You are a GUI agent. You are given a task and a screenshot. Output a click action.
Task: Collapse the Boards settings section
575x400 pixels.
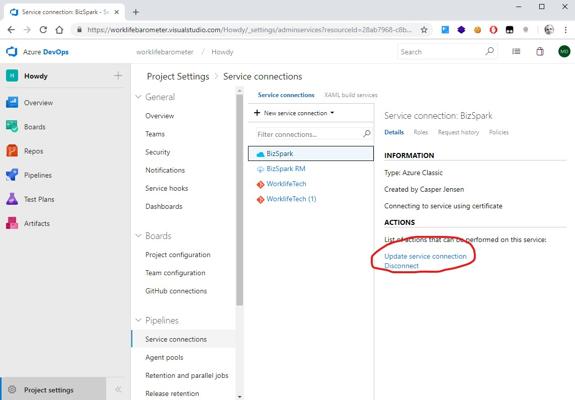138,235
